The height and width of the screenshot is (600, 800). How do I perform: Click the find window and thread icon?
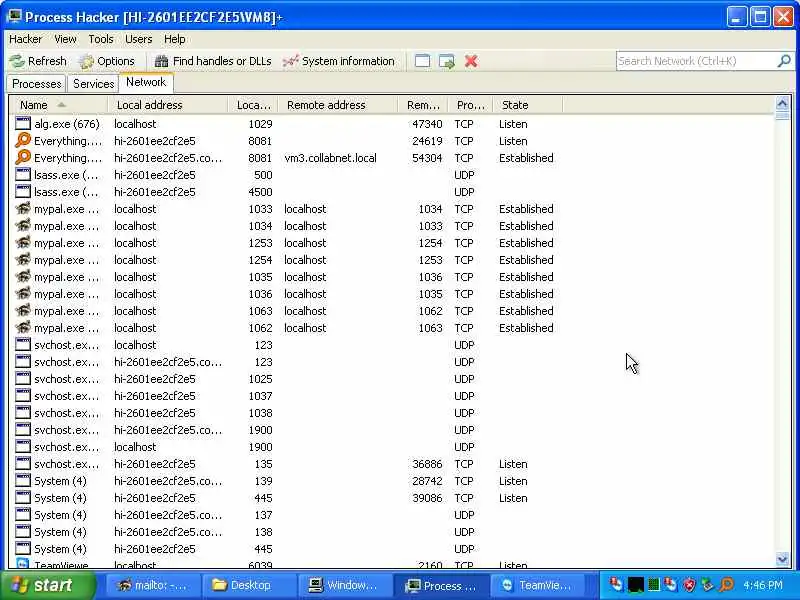pos(447,61)
